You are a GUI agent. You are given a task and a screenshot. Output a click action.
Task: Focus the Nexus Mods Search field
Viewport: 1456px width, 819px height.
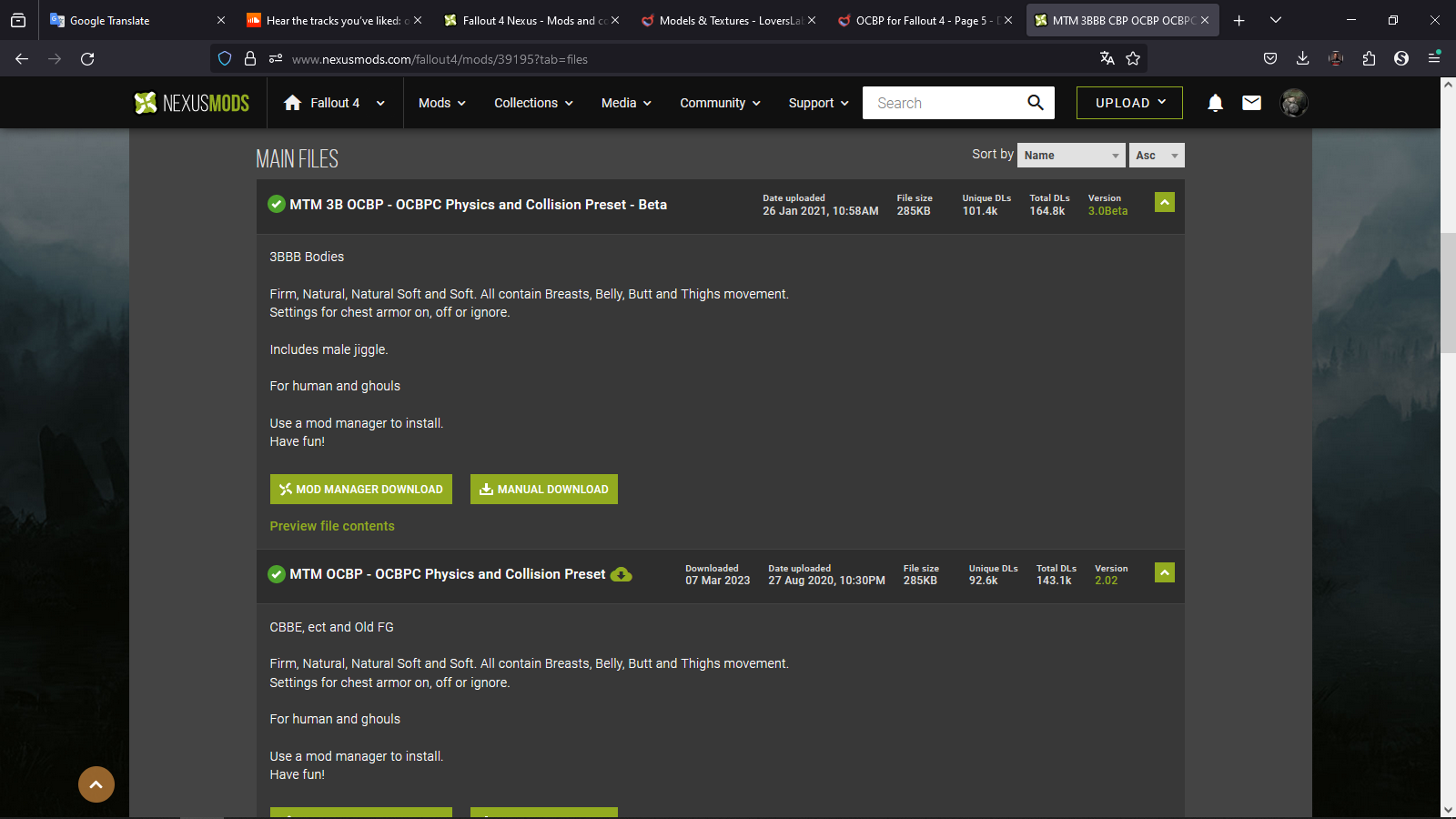click(x=943, y=103)
